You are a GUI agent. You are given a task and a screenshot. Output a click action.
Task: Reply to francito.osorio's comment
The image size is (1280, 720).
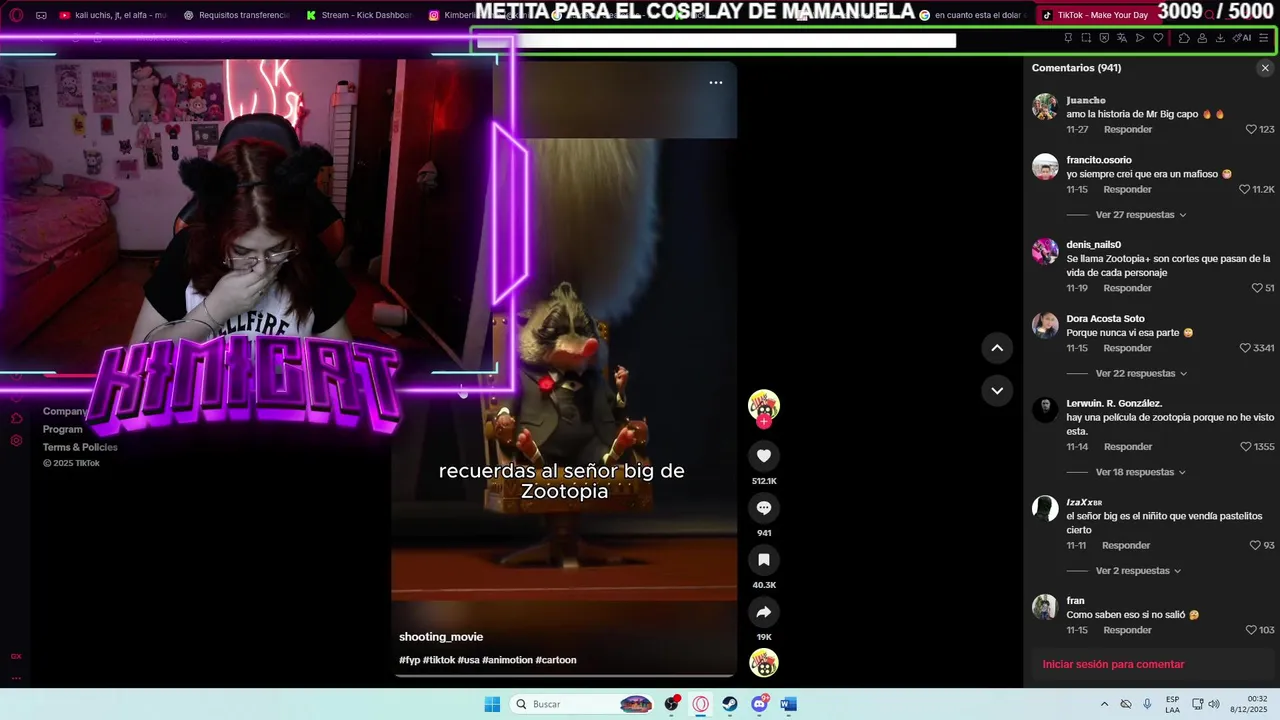pos(1128,190)
